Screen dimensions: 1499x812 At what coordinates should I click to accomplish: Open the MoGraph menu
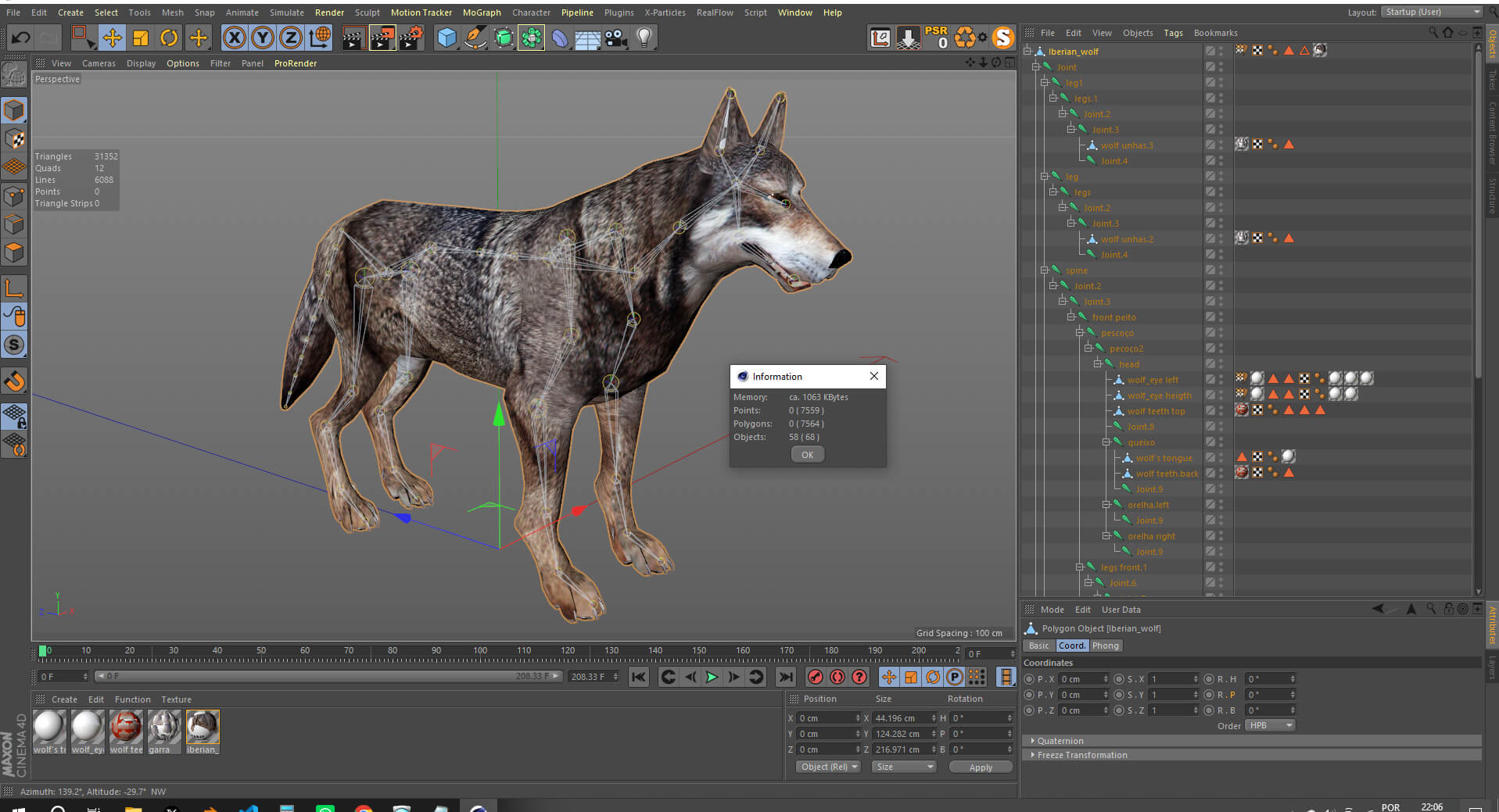[482, 13]
